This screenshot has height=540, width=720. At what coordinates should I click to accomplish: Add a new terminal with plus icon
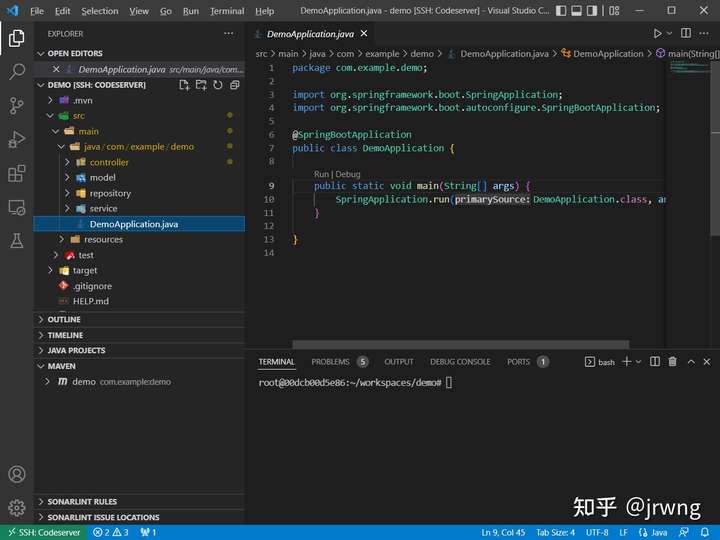(x=626, y=362)
